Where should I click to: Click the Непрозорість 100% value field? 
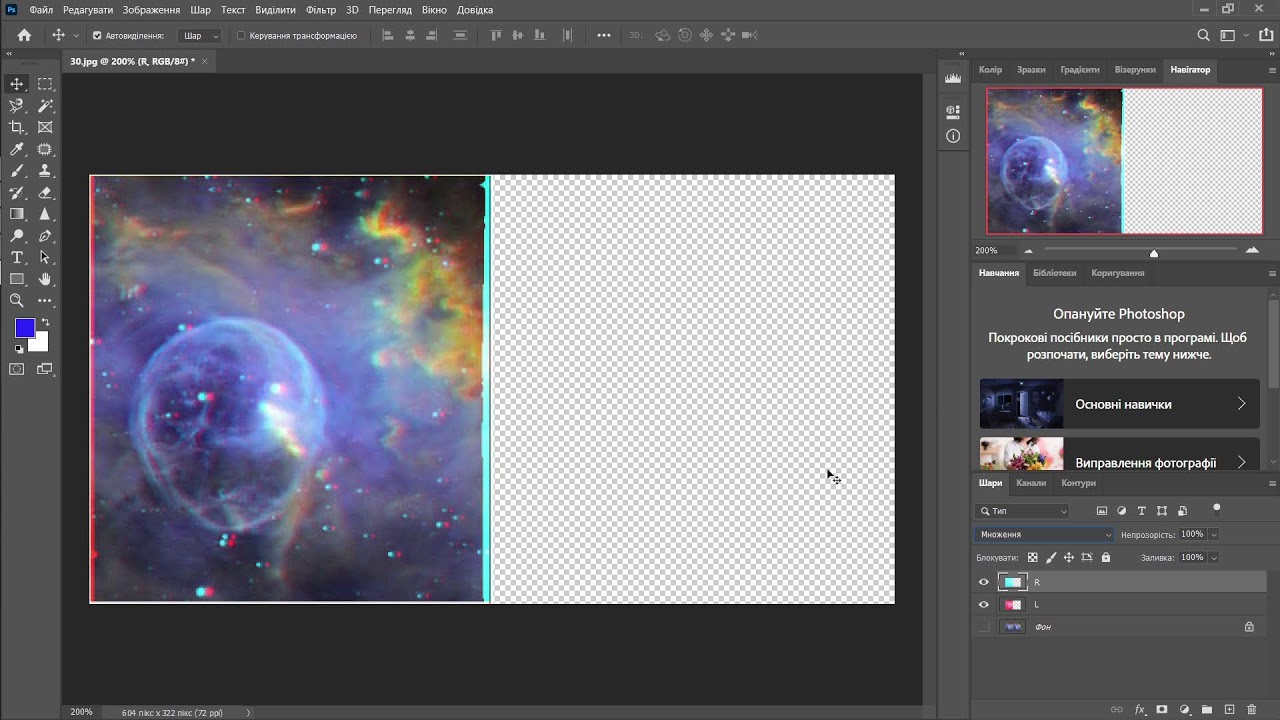(x=1192, y=534)
